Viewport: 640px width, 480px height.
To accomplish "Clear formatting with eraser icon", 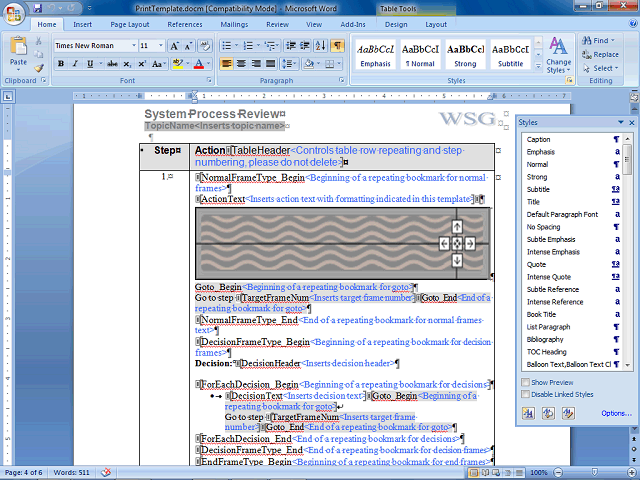I will pyautogui.click(x=204, y=46).
